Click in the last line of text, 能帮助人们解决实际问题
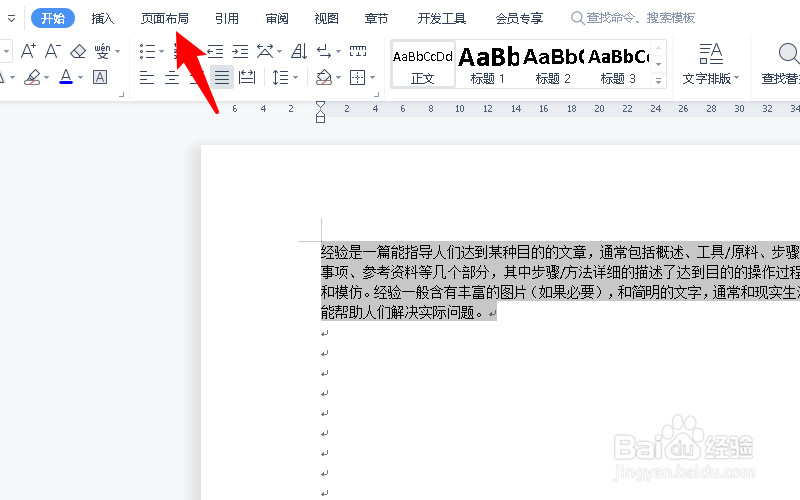 tap(403, 312)
